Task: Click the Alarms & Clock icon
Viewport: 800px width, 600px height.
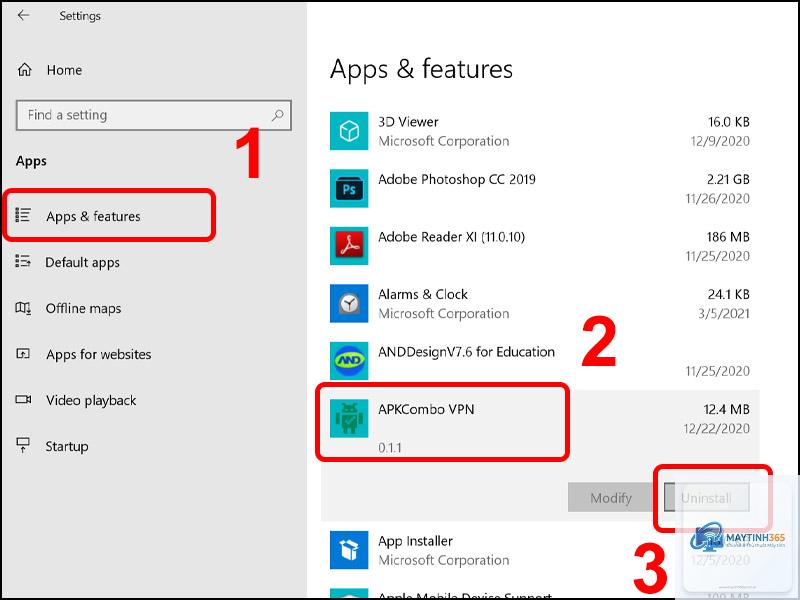Action: [x=349, y=304]
